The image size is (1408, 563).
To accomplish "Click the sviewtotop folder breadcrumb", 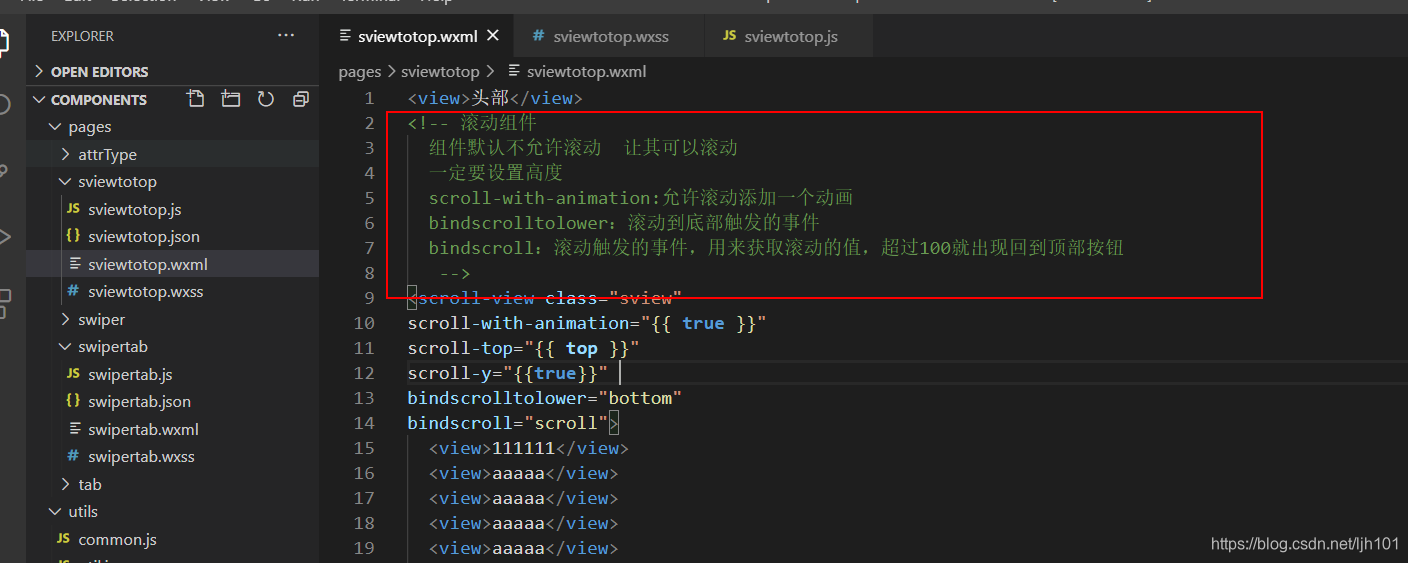I will coord(440,72).
